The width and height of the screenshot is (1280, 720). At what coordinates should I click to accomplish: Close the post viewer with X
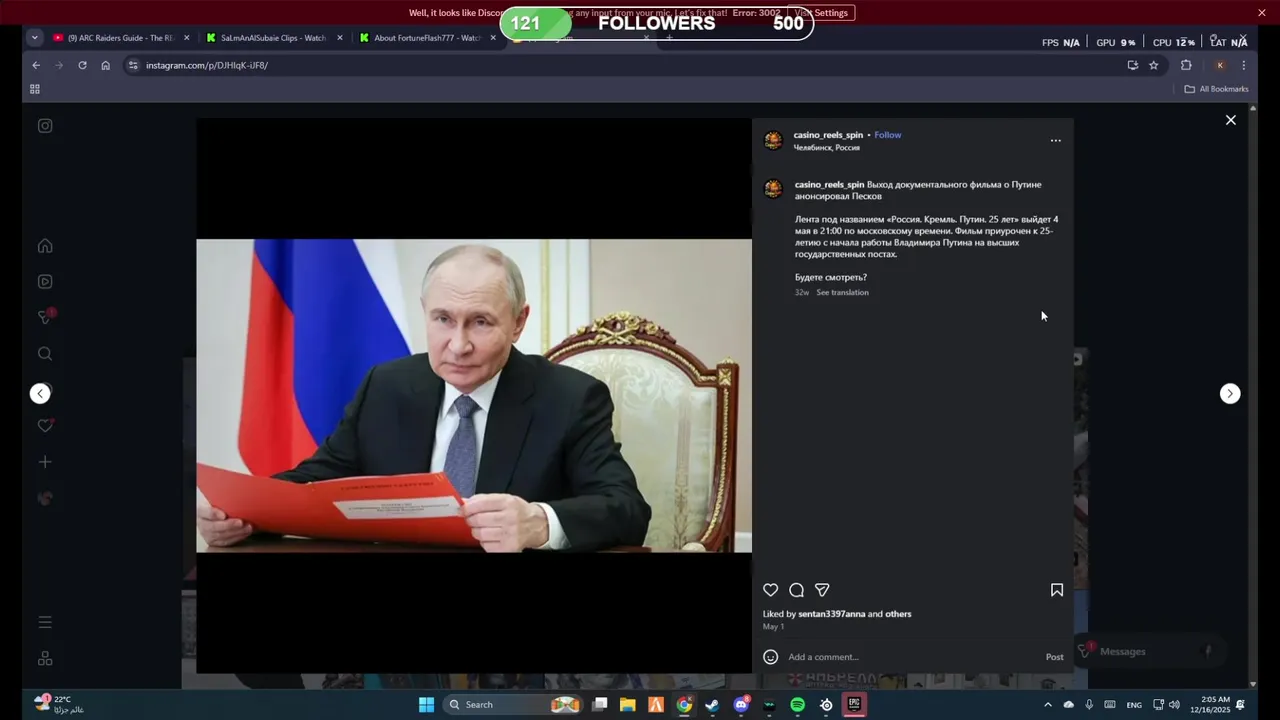click(x=1231, y=120)
